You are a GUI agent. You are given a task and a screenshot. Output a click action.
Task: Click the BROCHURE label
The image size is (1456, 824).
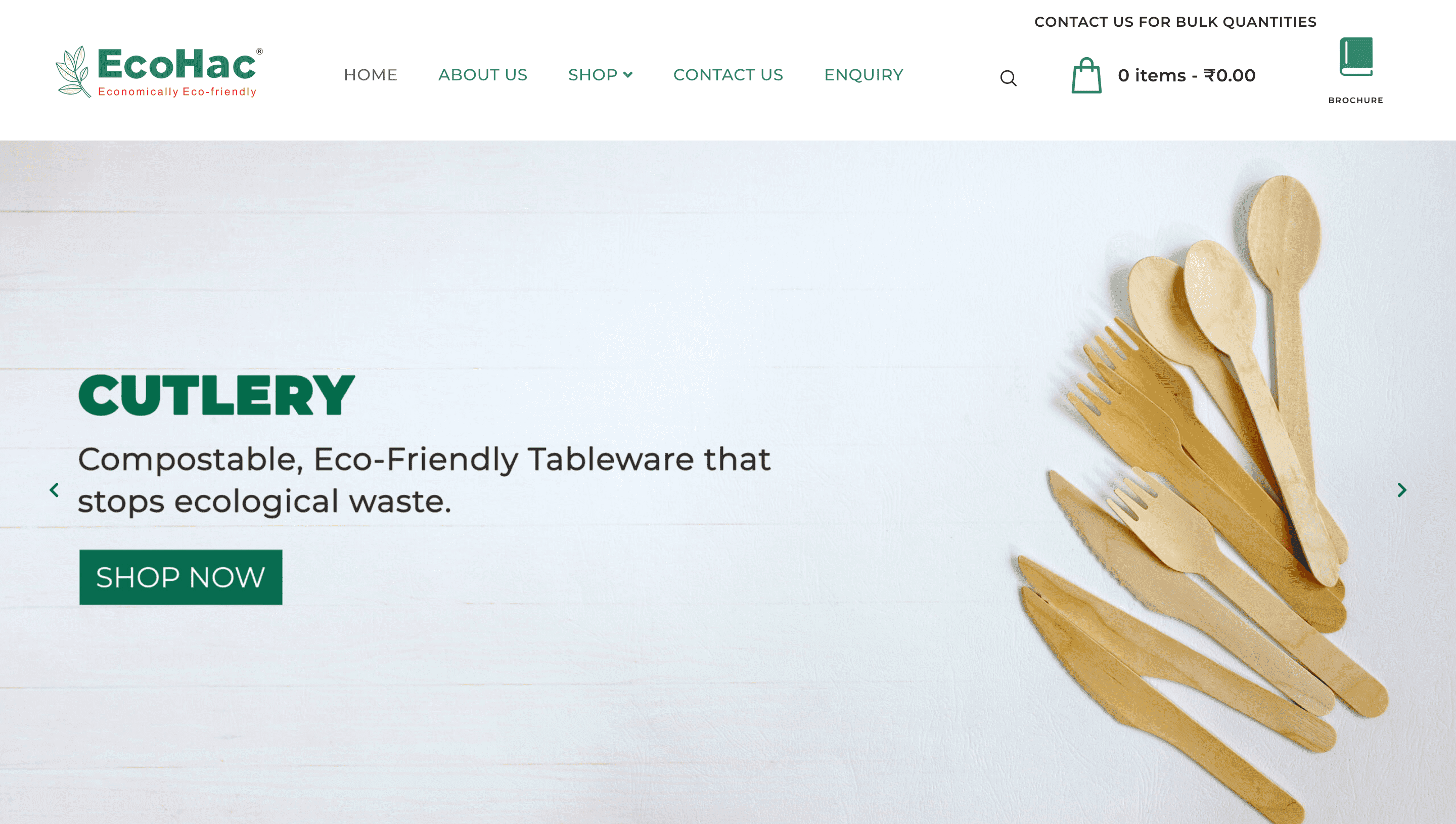pyautogui.click(x=1356, y=100)
